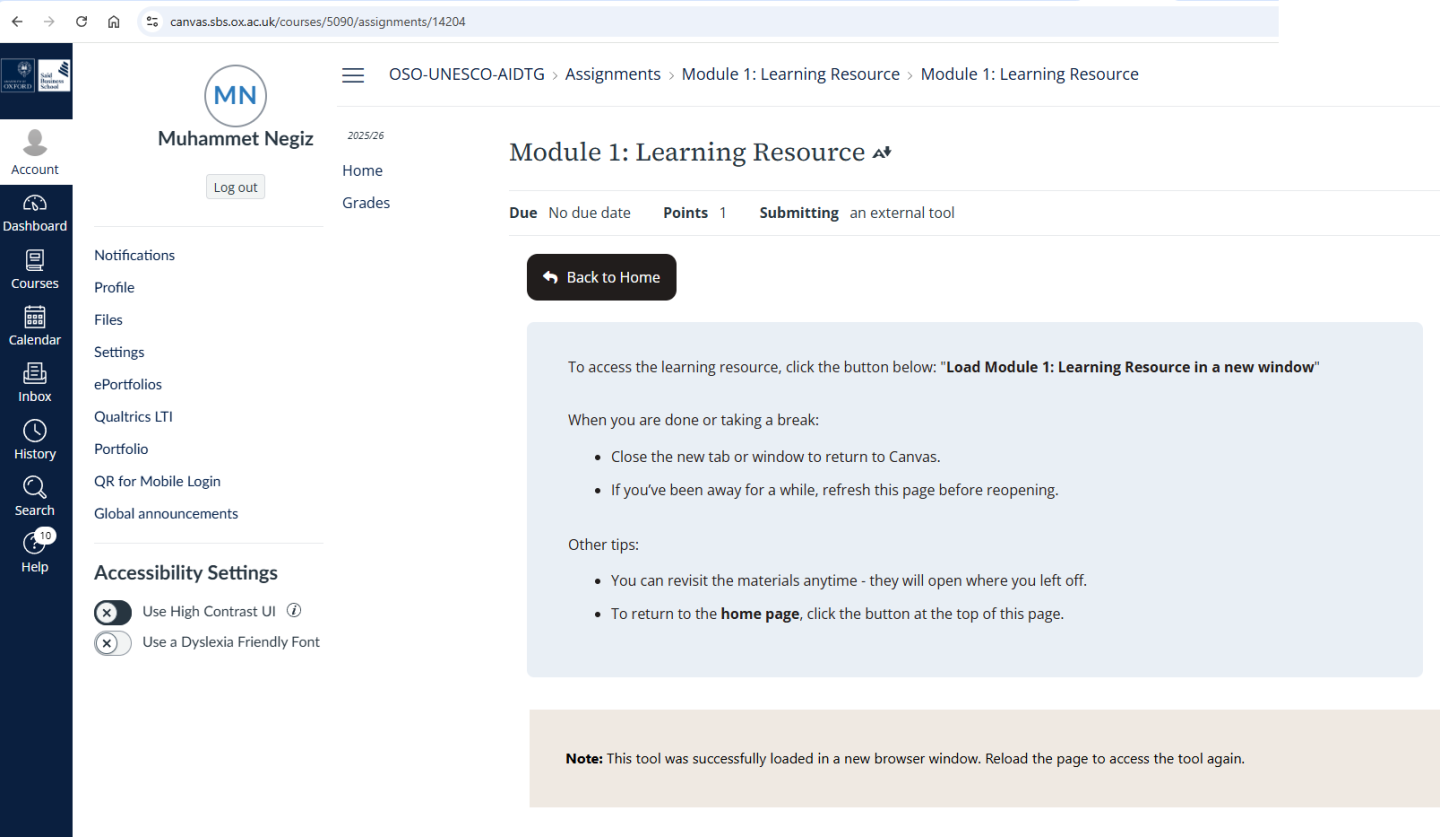Open the Help icon with badge
Screen dimensions: 1440x837
pos(35,544)
